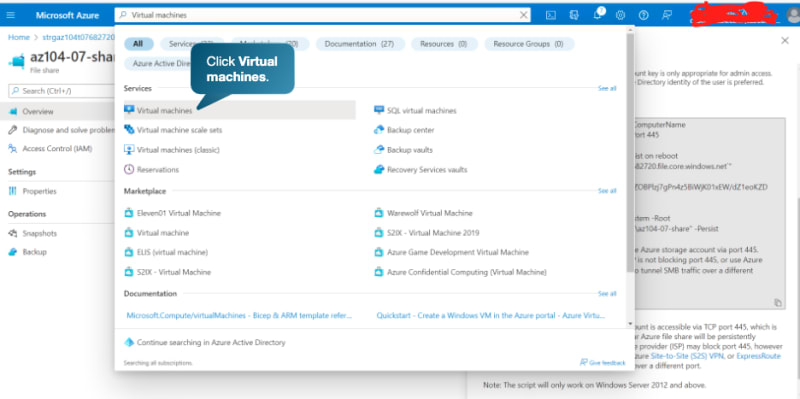This screenshot has width=800, height=399.
Task: Open Cloud Shell from top bar
Action: (x=551, y=15)
